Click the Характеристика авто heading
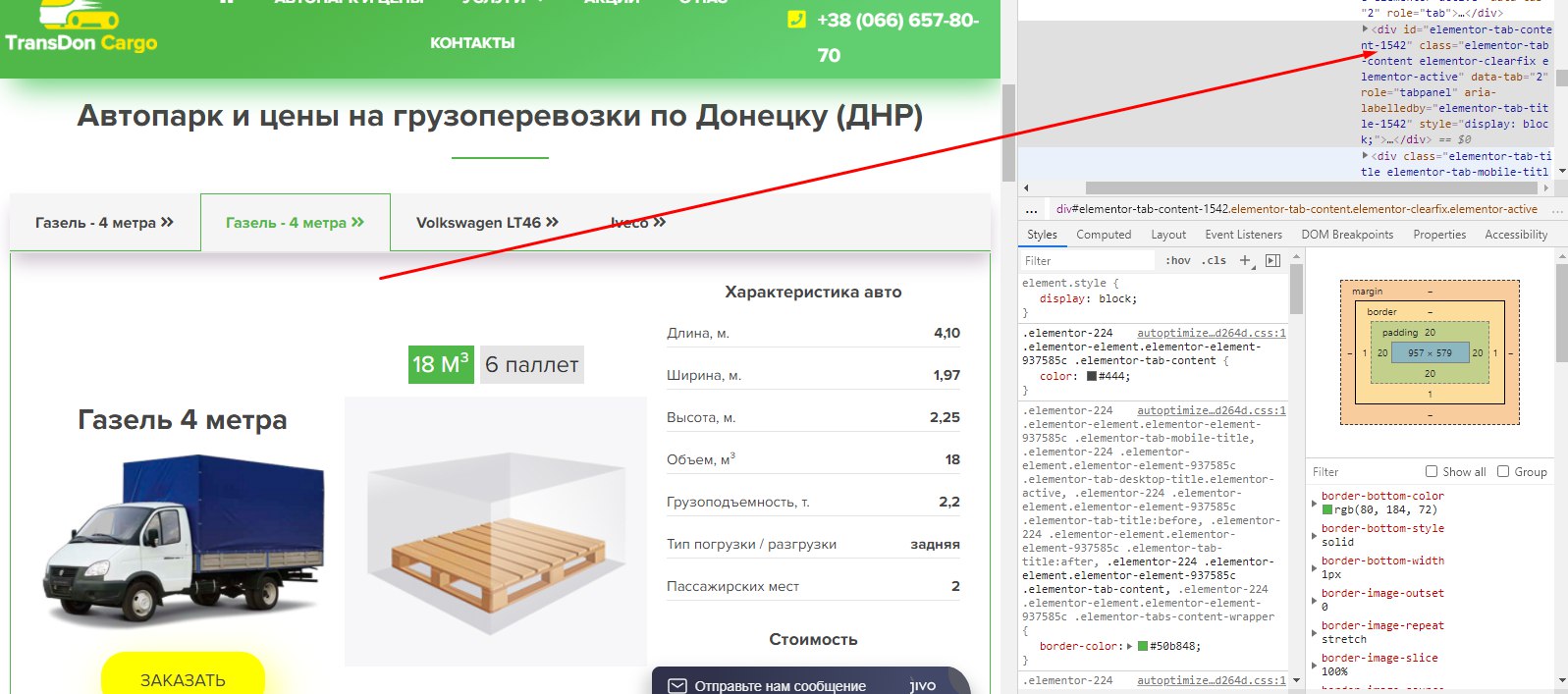The image size is (1568, 694). click(813, 292)
